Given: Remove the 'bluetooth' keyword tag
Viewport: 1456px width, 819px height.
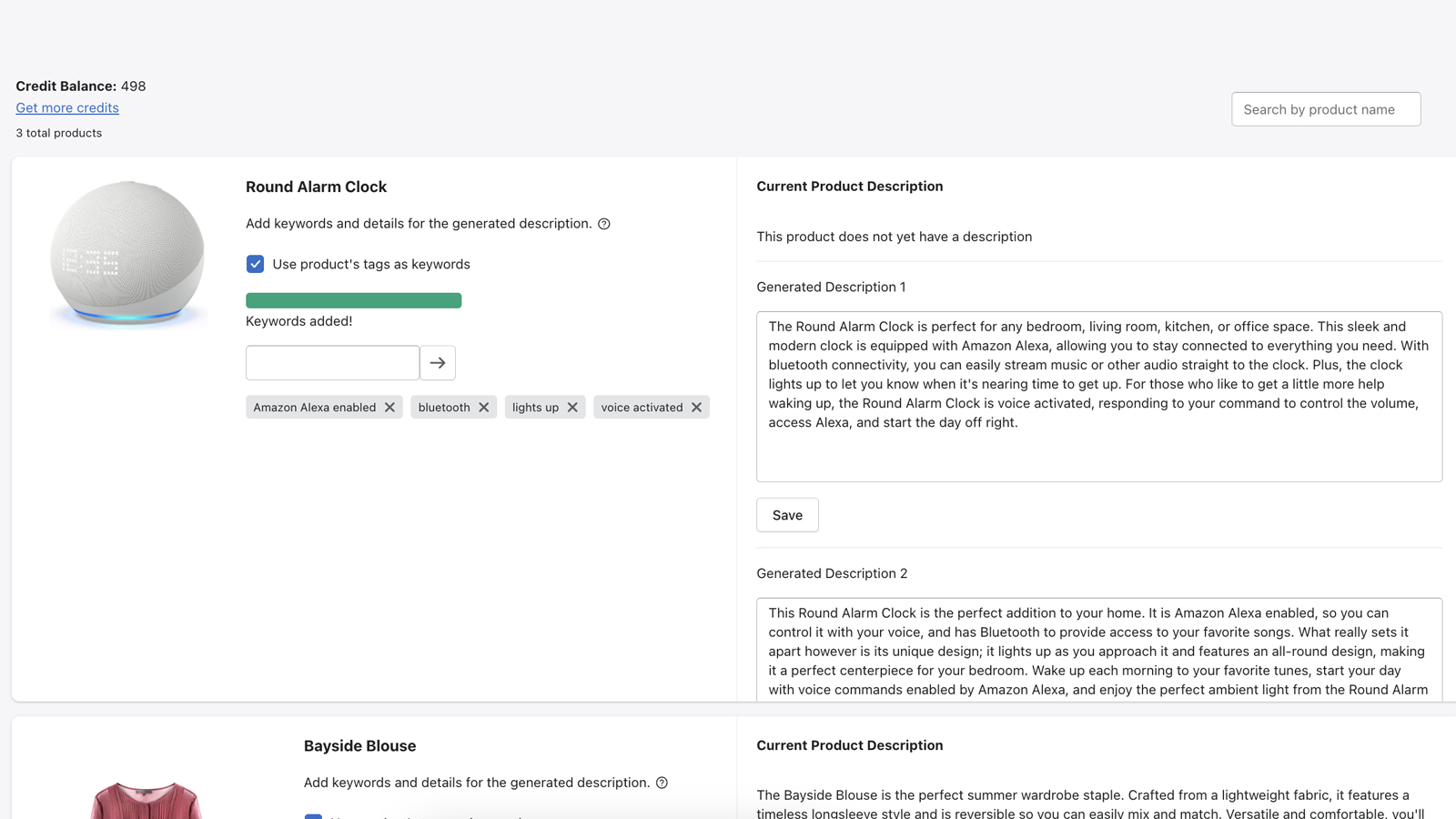Looking at the screenshot, I should (x=484, y=407).
